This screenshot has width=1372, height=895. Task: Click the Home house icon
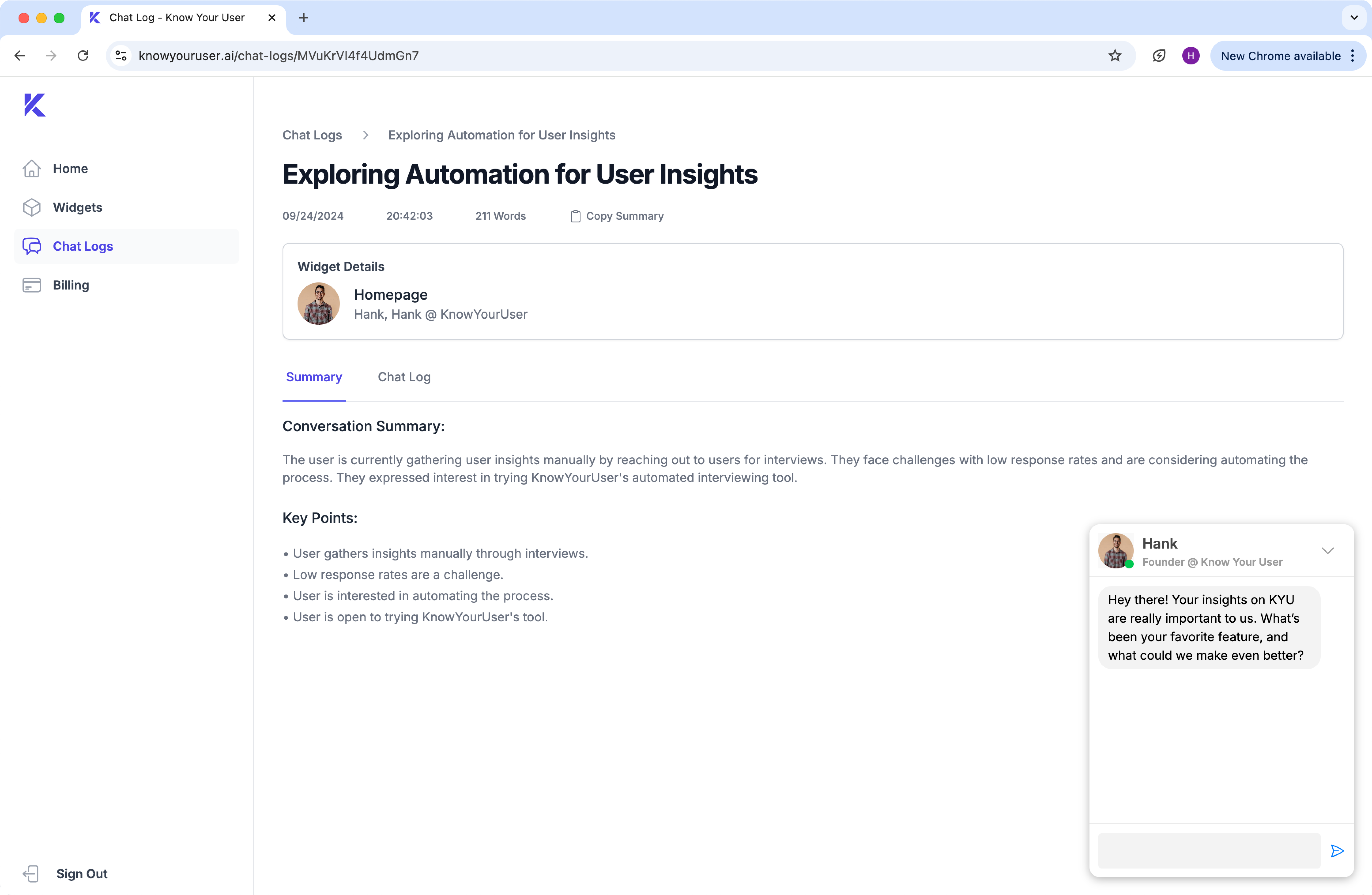(32, 168)
